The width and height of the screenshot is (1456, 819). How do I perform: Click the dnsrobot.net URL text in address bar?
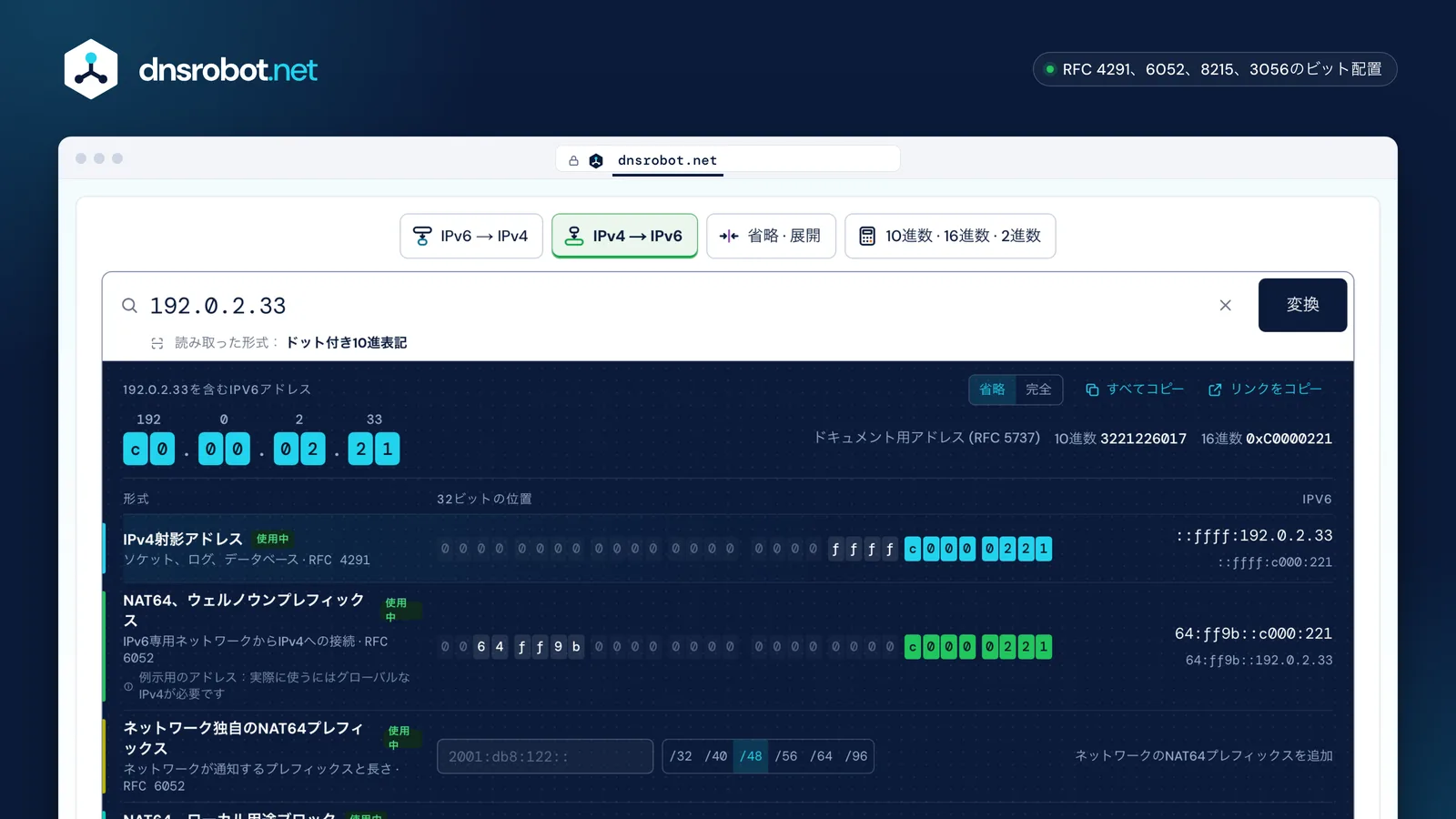(x=667, y=160)
